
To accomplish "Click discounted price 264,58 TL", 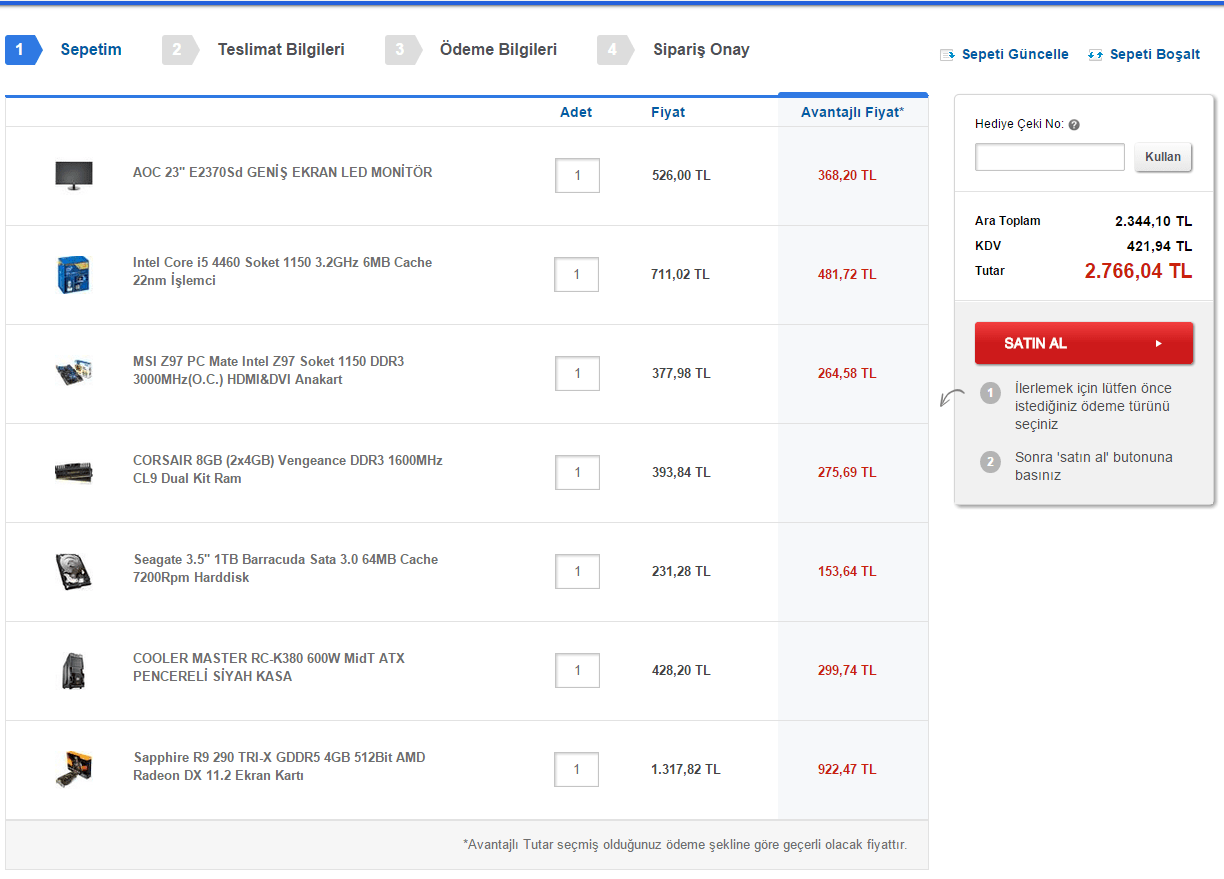I will [847, 374].
